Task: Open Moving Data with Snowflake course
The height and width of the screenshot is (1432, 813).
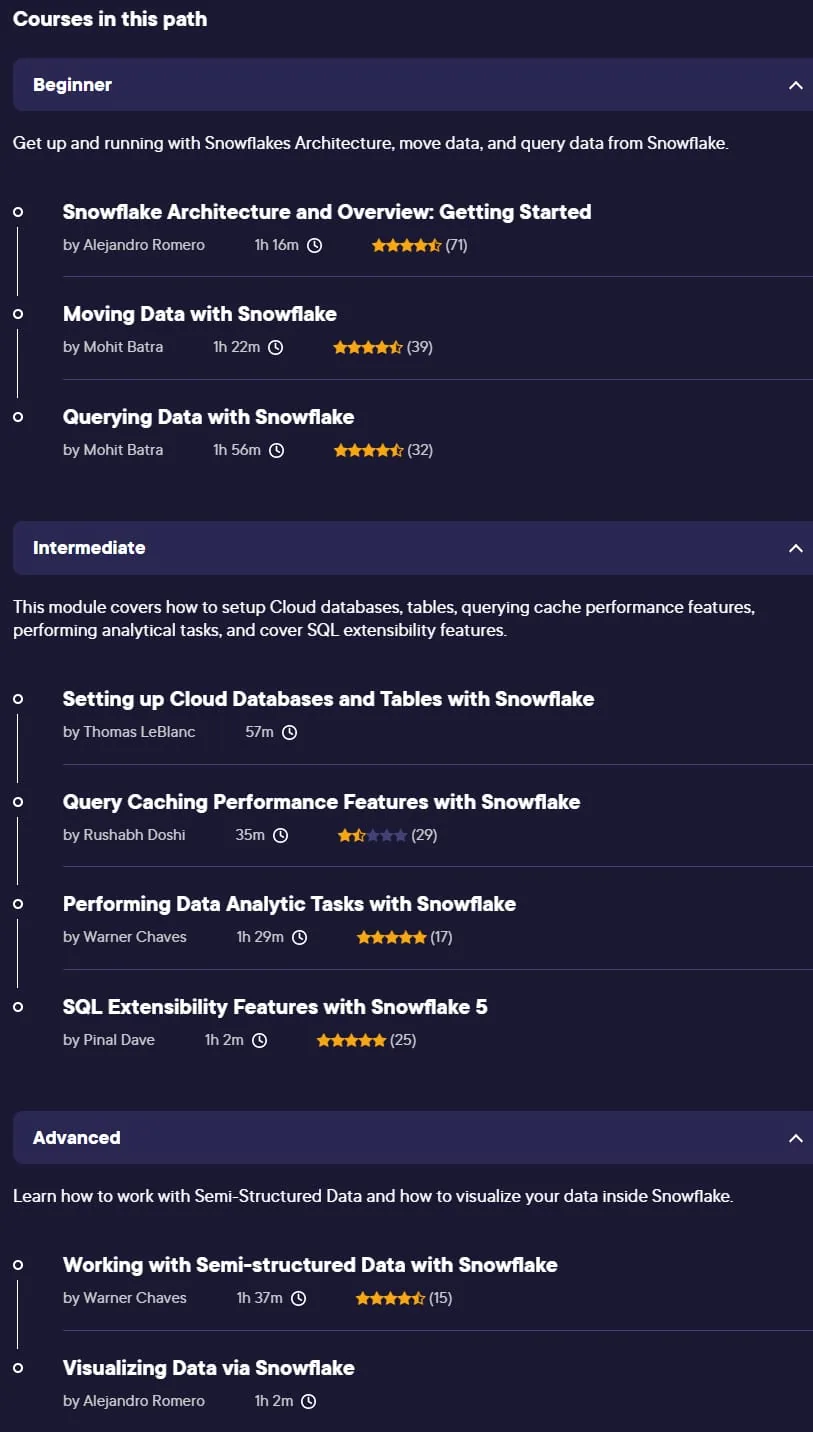Action: point(200,314)
